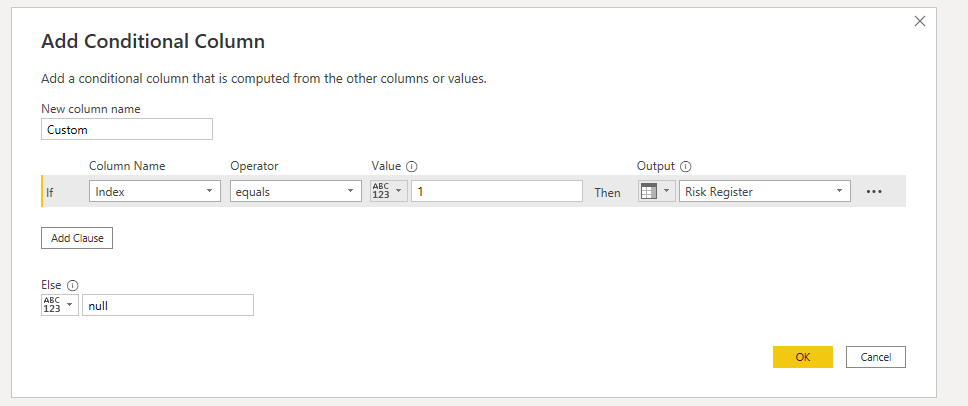Expand the Risk Register output dropdown
This screenshot has width=968, height=406.
point(764,191)
